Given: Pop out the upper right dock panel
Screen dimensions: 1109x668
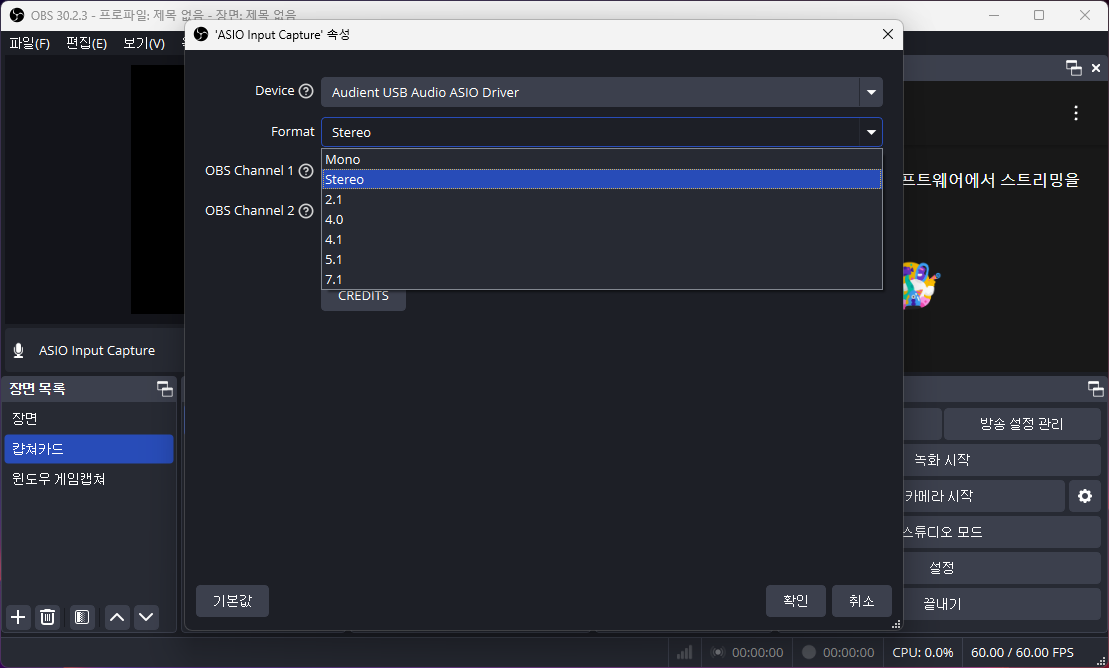Looking at the screenshot, I should [x=1074, y=68].
